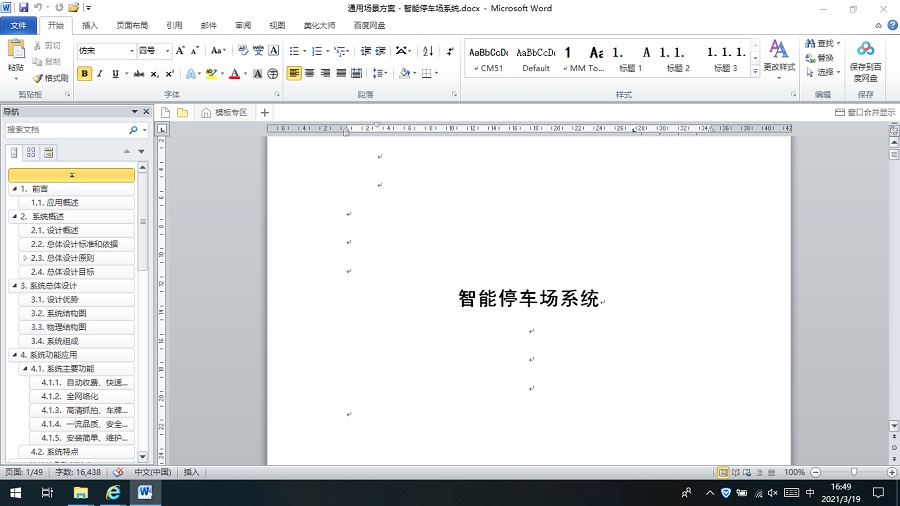Click the Bullets list icon
The image size is (900, 506).
[294, 51]
